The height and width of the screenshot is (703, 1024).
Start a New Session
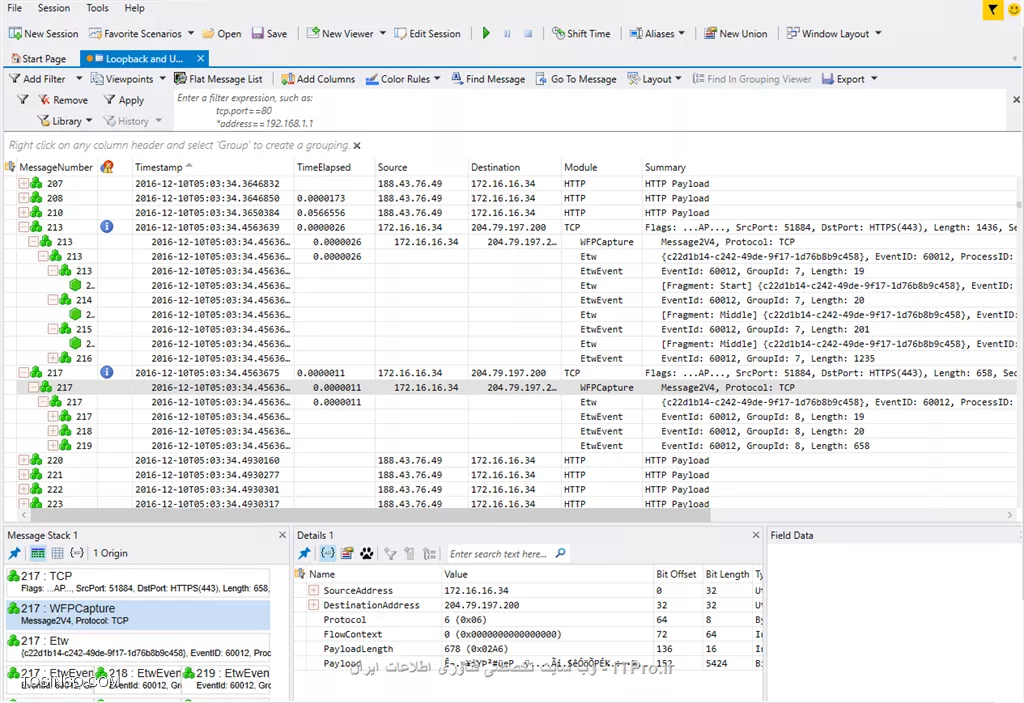pyautogui.click(x=44, y=33)
